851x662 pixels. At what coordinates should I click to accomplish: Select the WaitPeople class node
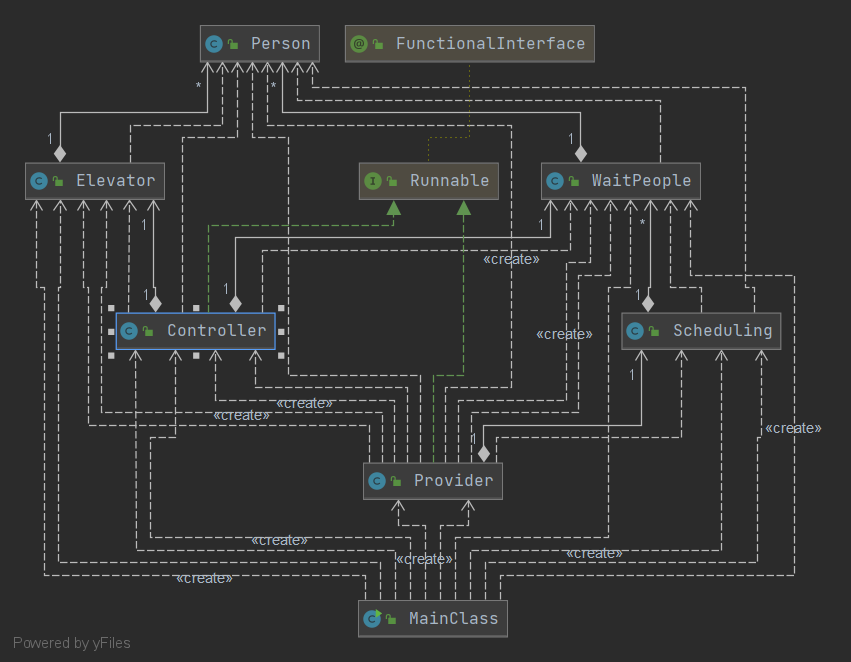point(621,181)
